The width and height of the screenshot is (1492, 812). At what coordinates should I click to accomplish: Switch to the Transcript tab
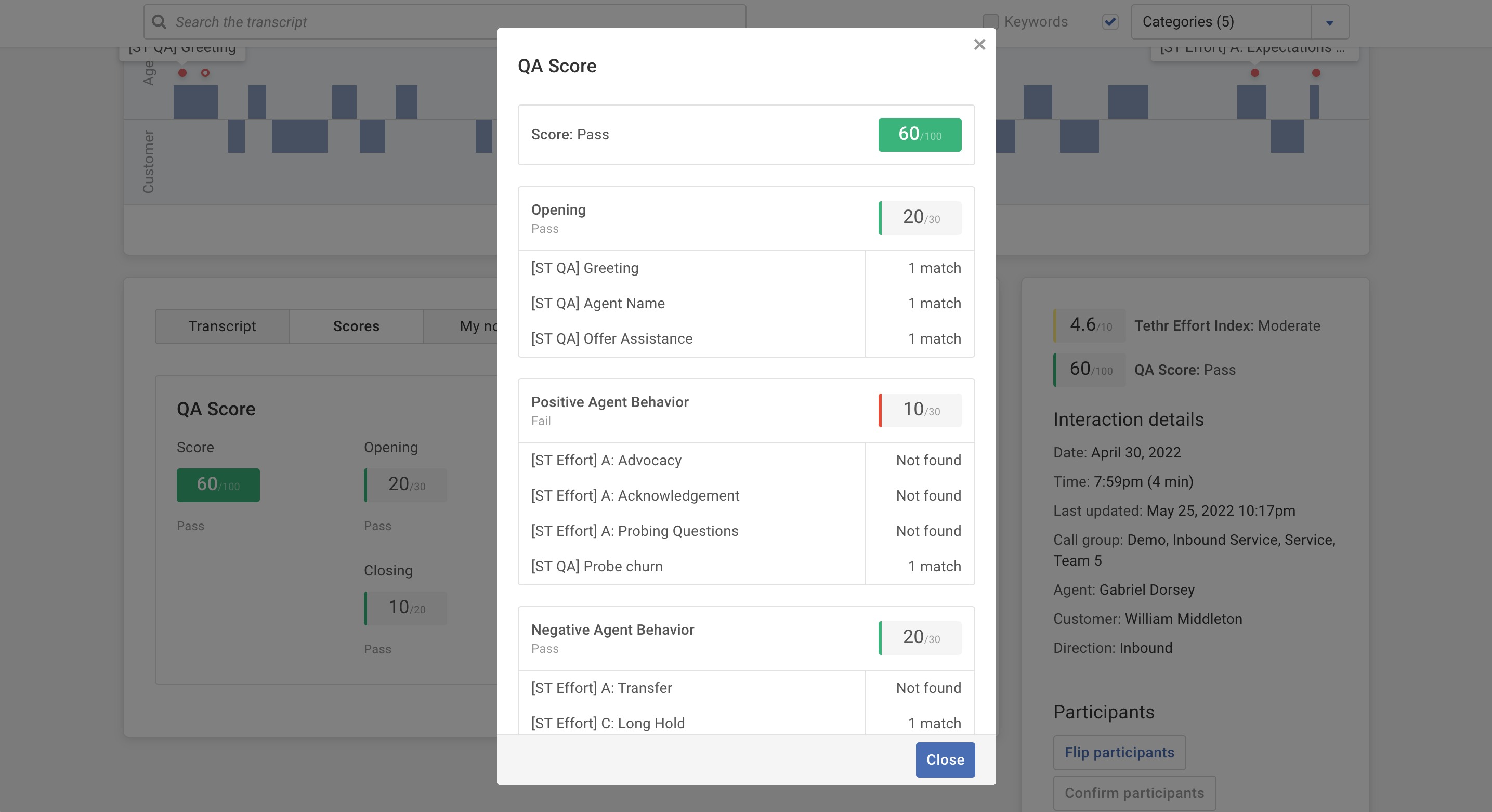222,326
